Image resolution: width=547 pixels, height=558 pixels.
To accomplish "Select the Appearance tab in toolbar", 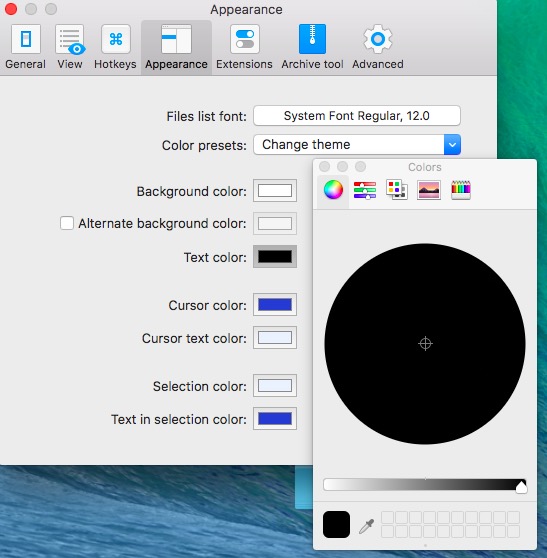I will coord(176,47).
